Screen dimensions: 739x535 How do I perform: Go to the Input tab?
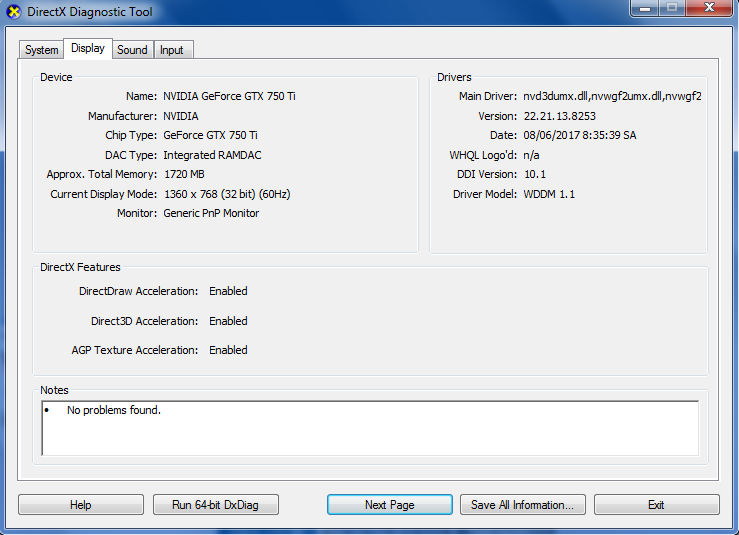pyautogui.click(x=172, y=50)
